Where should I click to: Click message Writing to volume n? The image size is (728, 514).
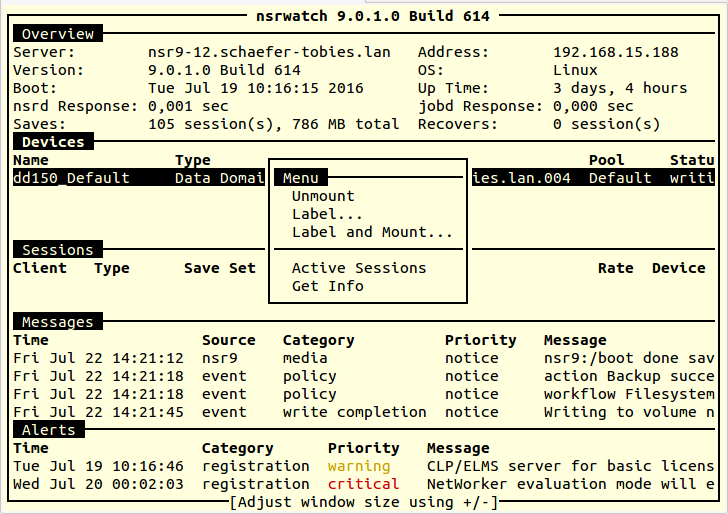click(629, 412)
